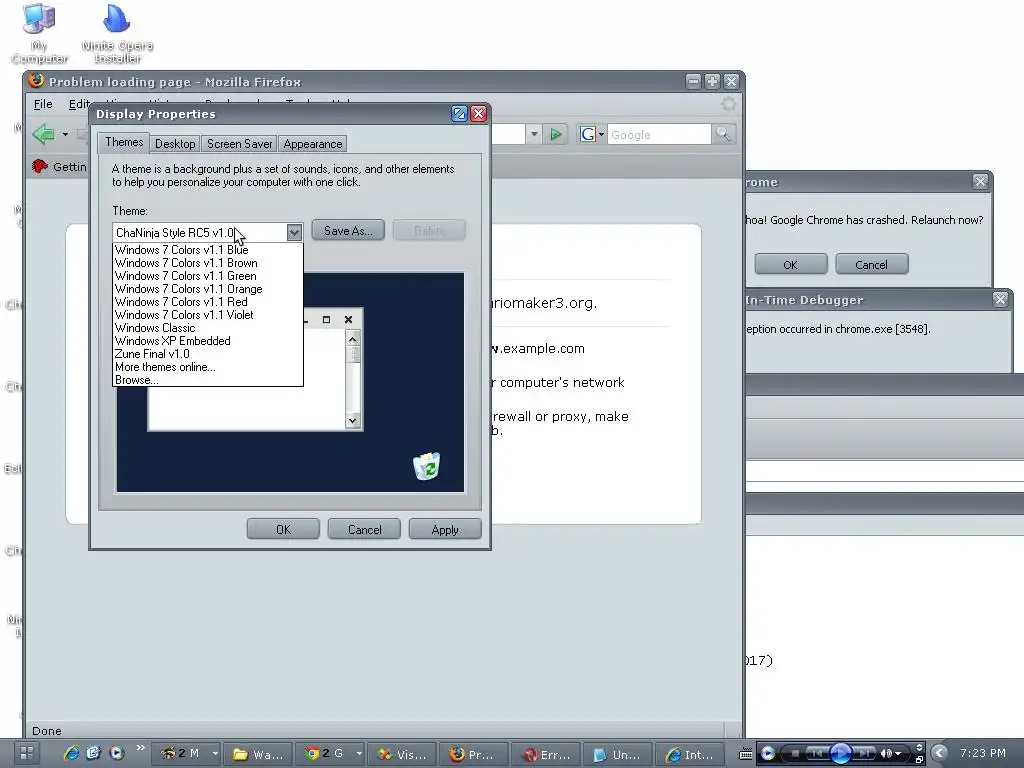Collapse the Theme combo box arrow
Viewport: 1024px width, 768px height.
tap(294, 232)
